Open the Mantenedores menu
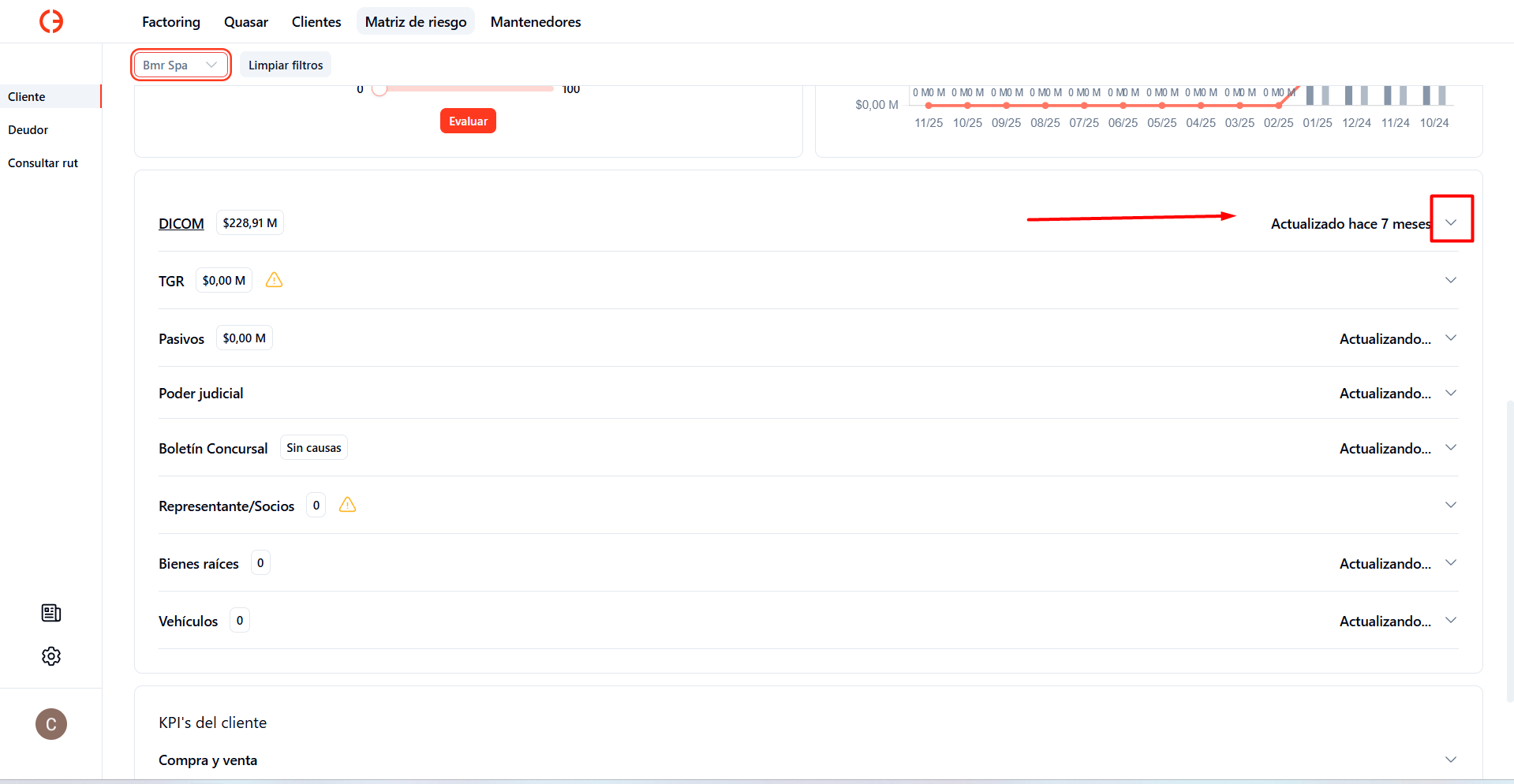Screen dimensions: 1514x784 pos(535,21)
